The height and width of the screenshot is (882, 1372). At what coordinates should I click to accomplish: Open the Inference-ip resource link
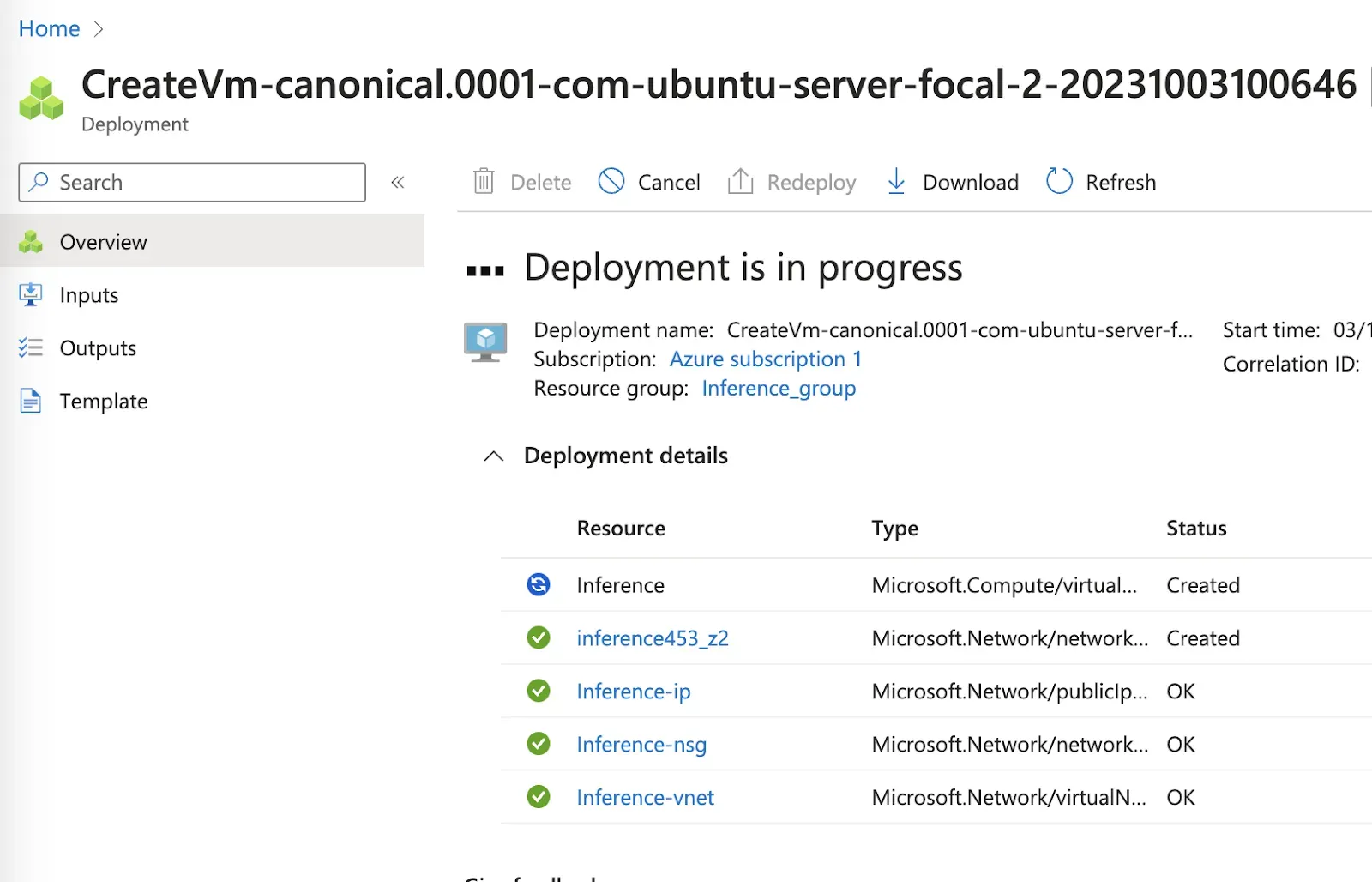pyautogui.click(x=634, y=692)
